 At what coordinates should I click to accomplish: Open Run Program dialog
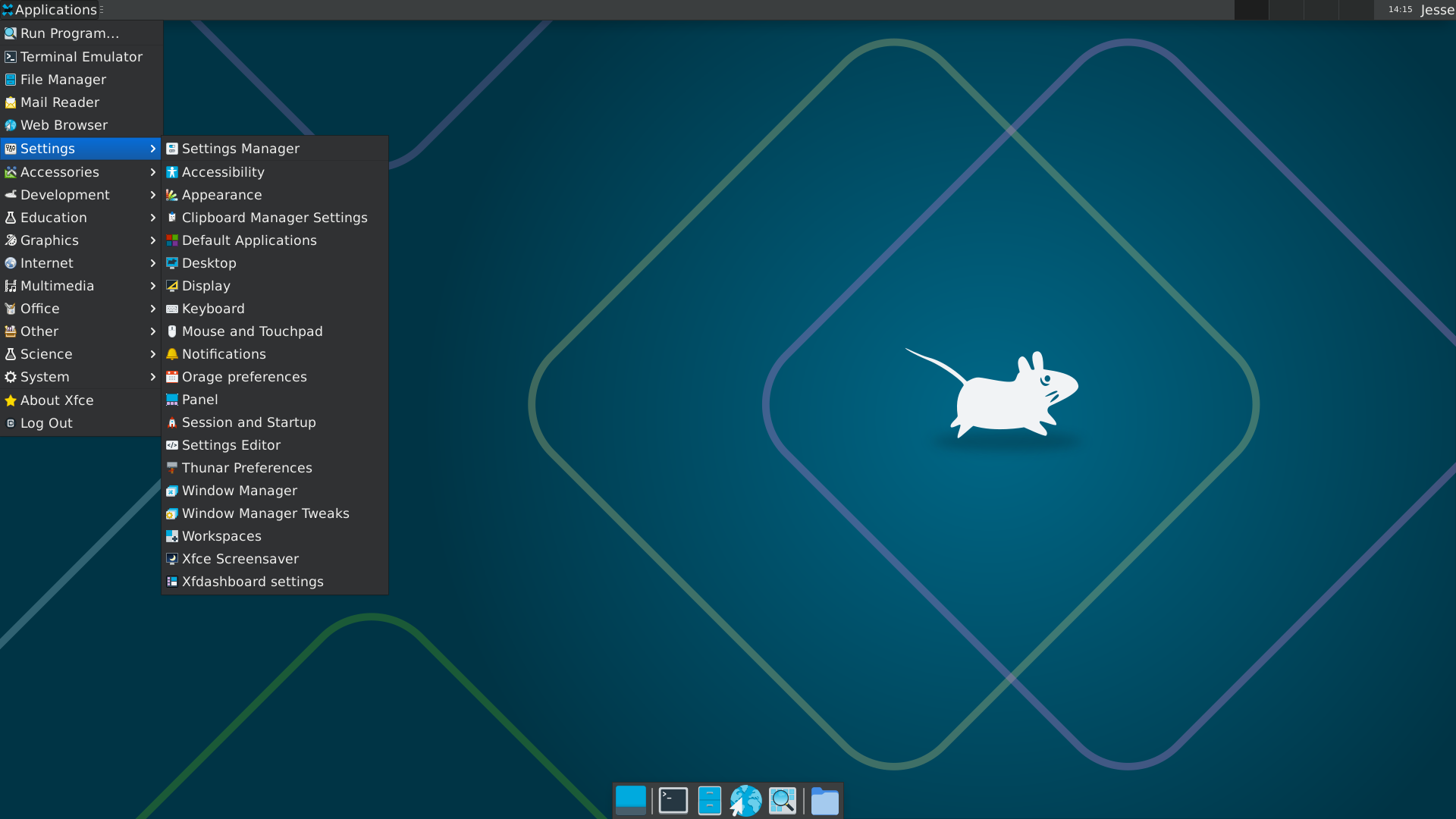point(81,33)
